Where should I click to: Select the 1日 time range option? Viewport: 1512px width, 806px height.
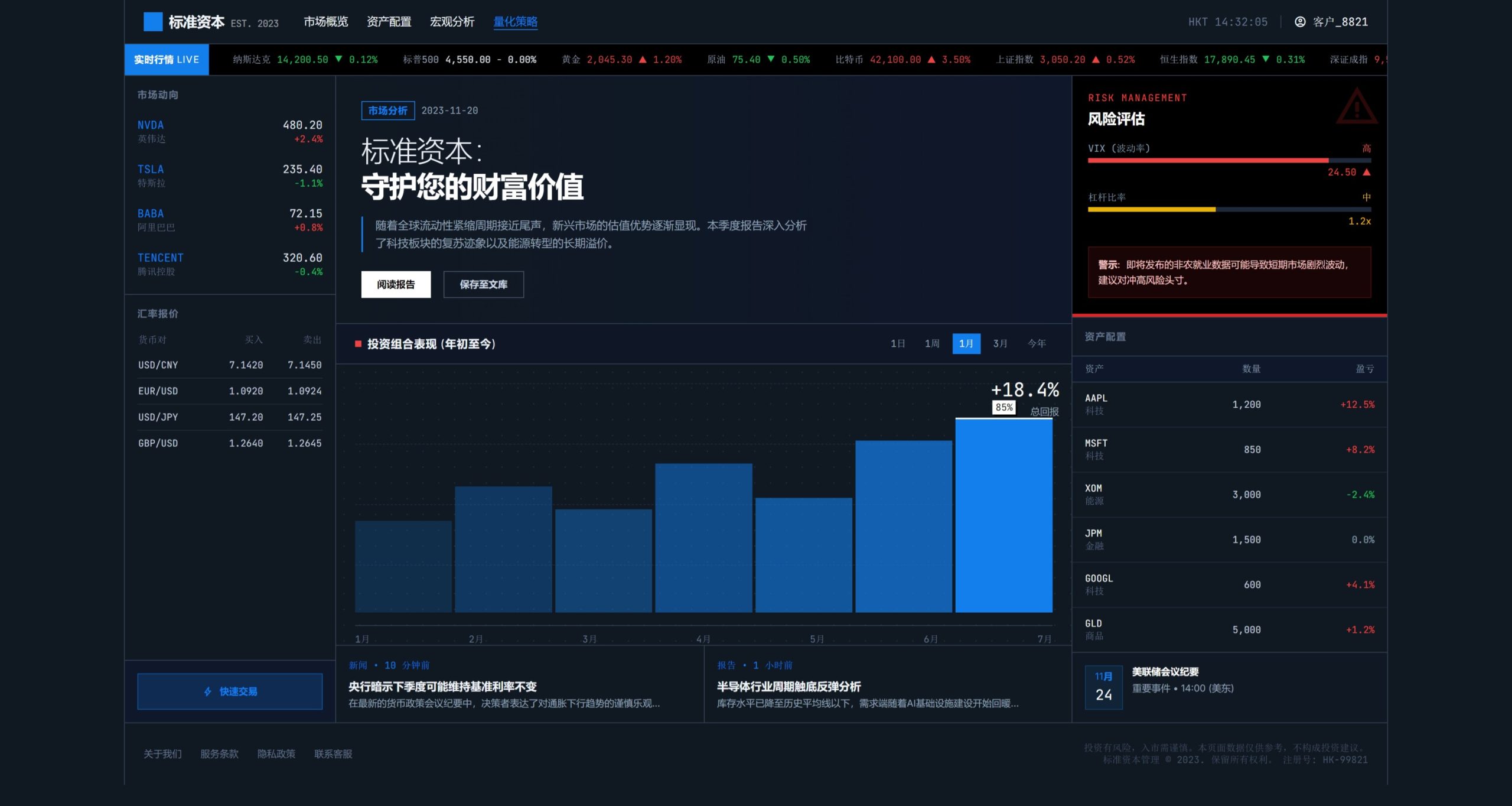[x=898, y=343]
